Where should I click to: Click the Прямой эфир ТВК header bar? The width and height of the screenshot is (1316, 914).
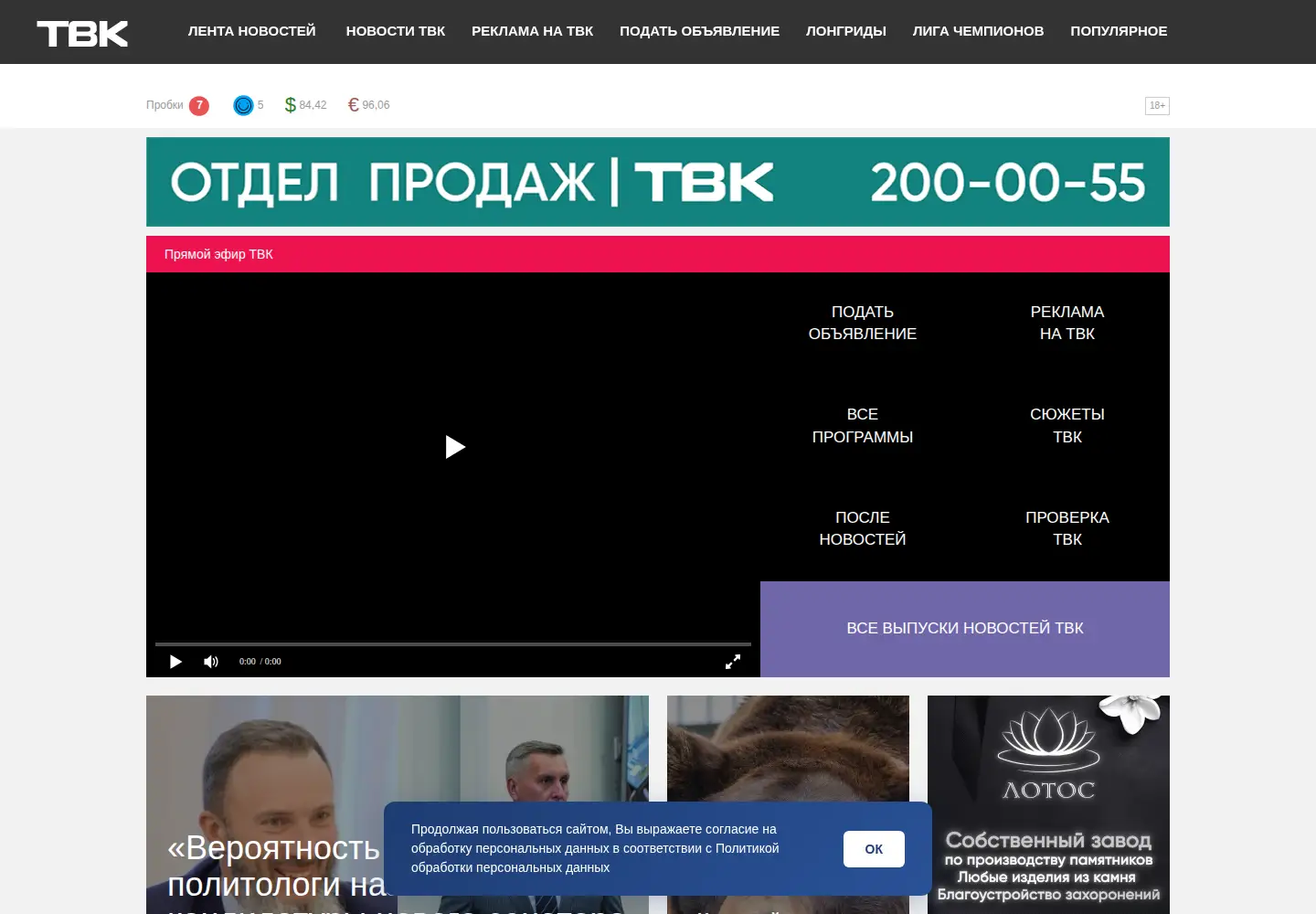click(658, 254)
